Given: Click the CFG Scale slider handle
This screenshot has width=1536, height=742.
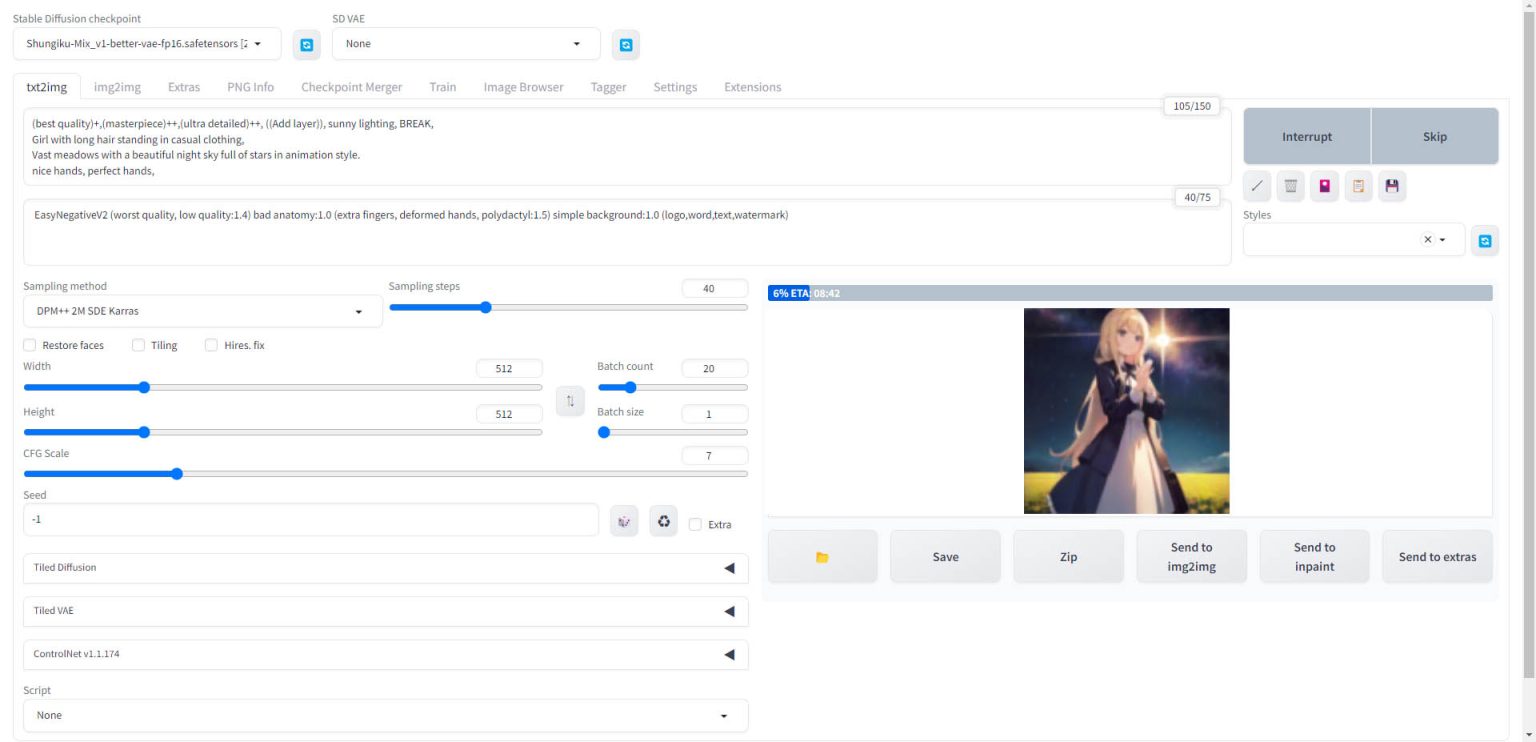Looking at the screenshot, I should coord(177,474).
